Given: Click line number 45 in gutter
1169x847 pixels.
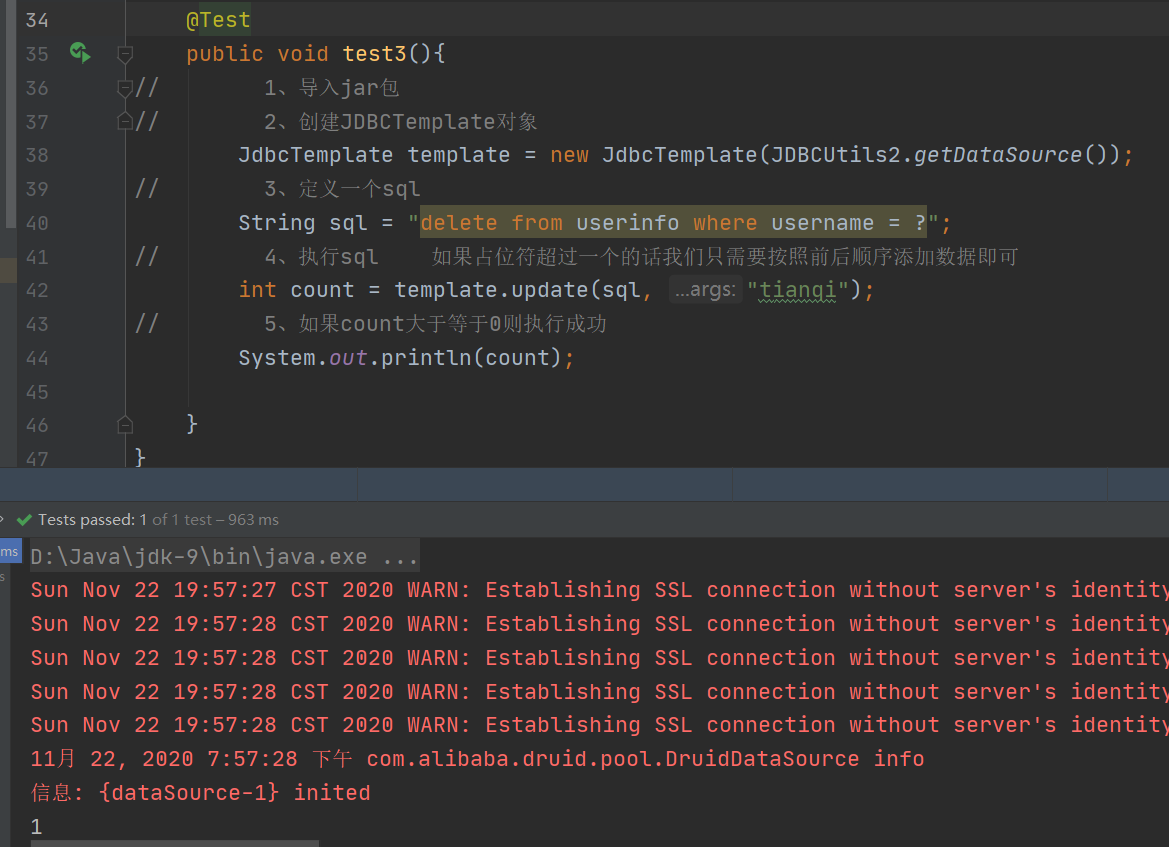Looking at the screenshot, I should tap(37, 392).
